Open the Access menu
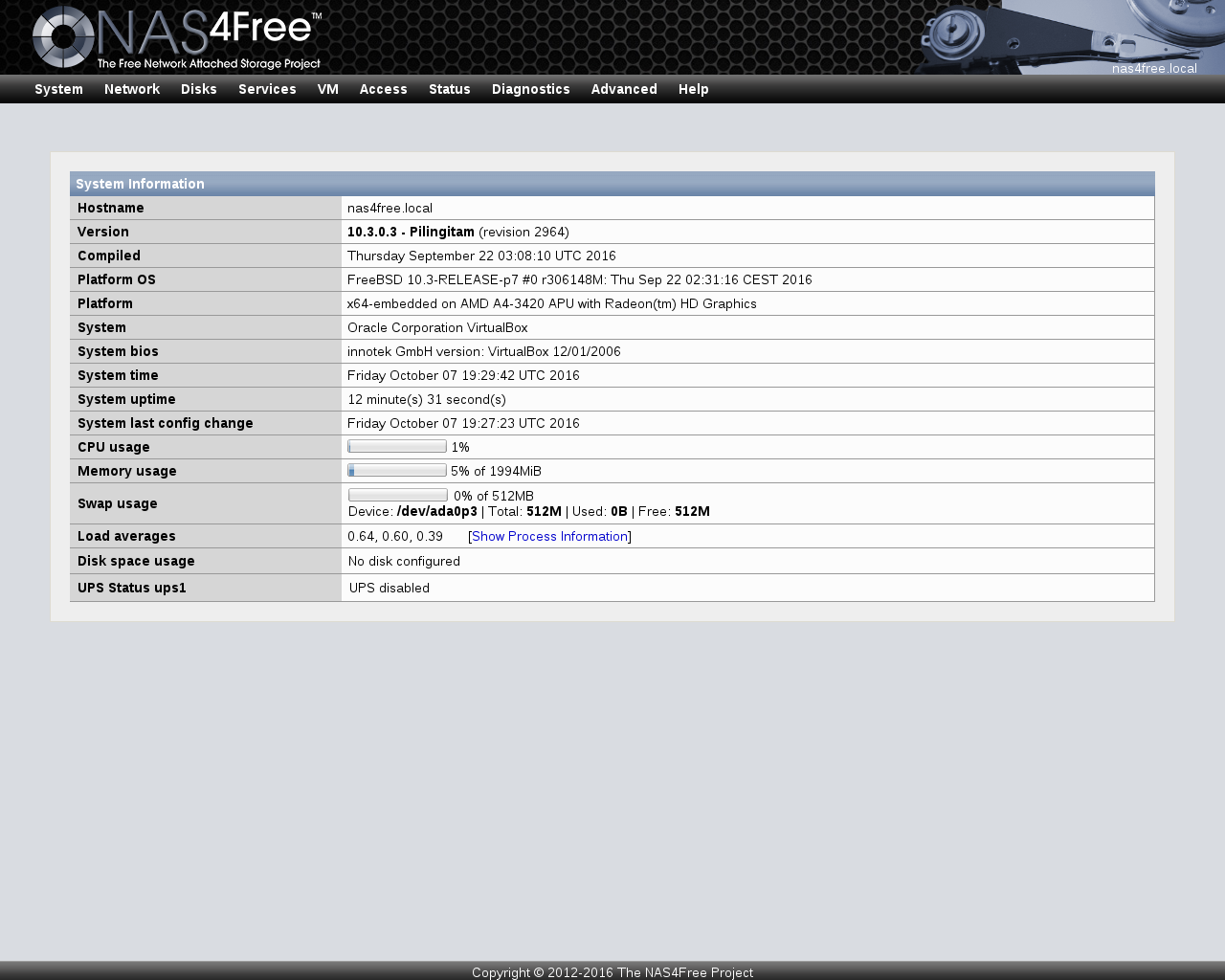 click(x=384, y=89)
